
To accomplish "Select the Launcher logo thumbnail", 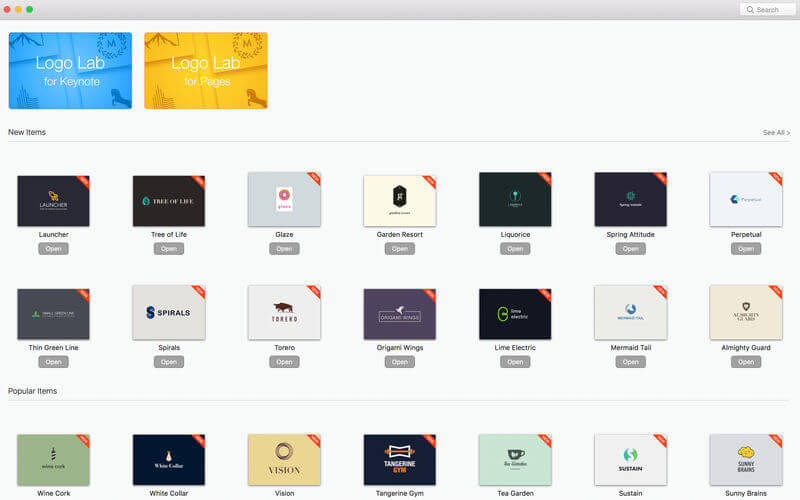I will click(x=54, y=201).
